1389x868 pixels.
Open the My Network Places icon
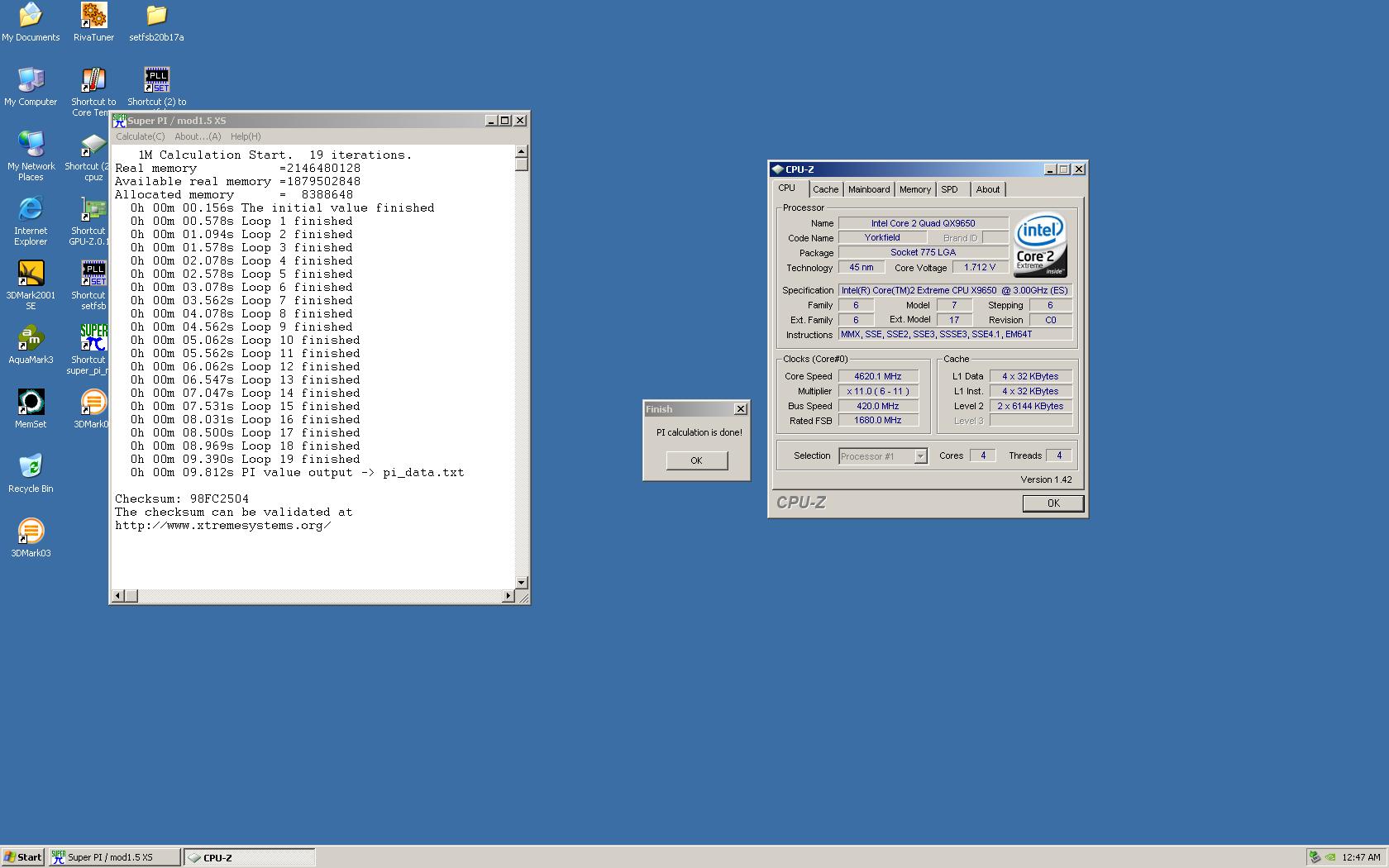point(31,156)
